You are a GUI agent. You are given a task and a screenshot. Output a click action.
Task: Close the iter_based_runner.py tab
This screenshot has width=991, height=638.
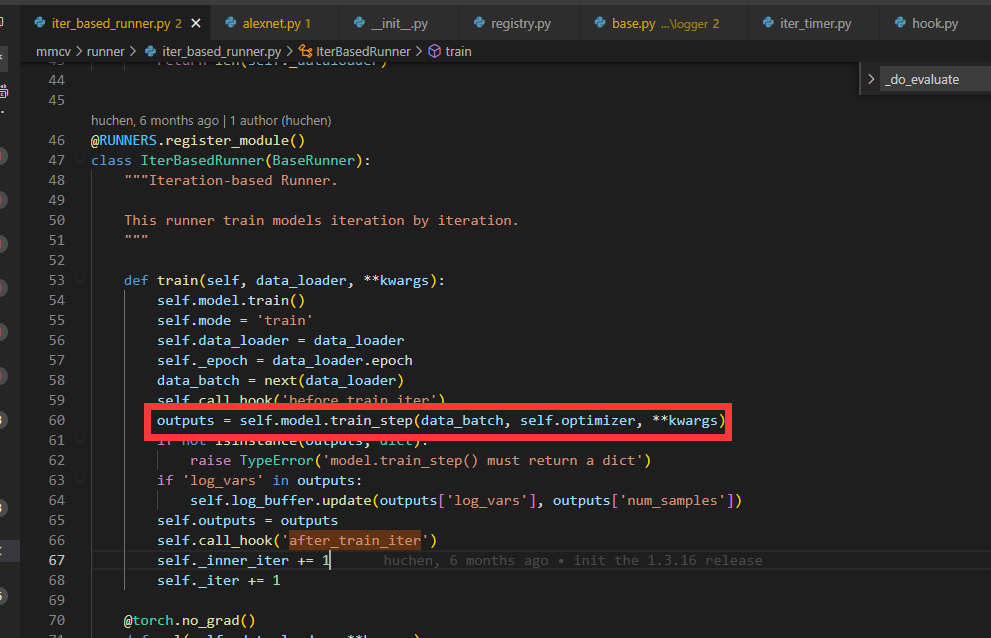tap(196, 23)
